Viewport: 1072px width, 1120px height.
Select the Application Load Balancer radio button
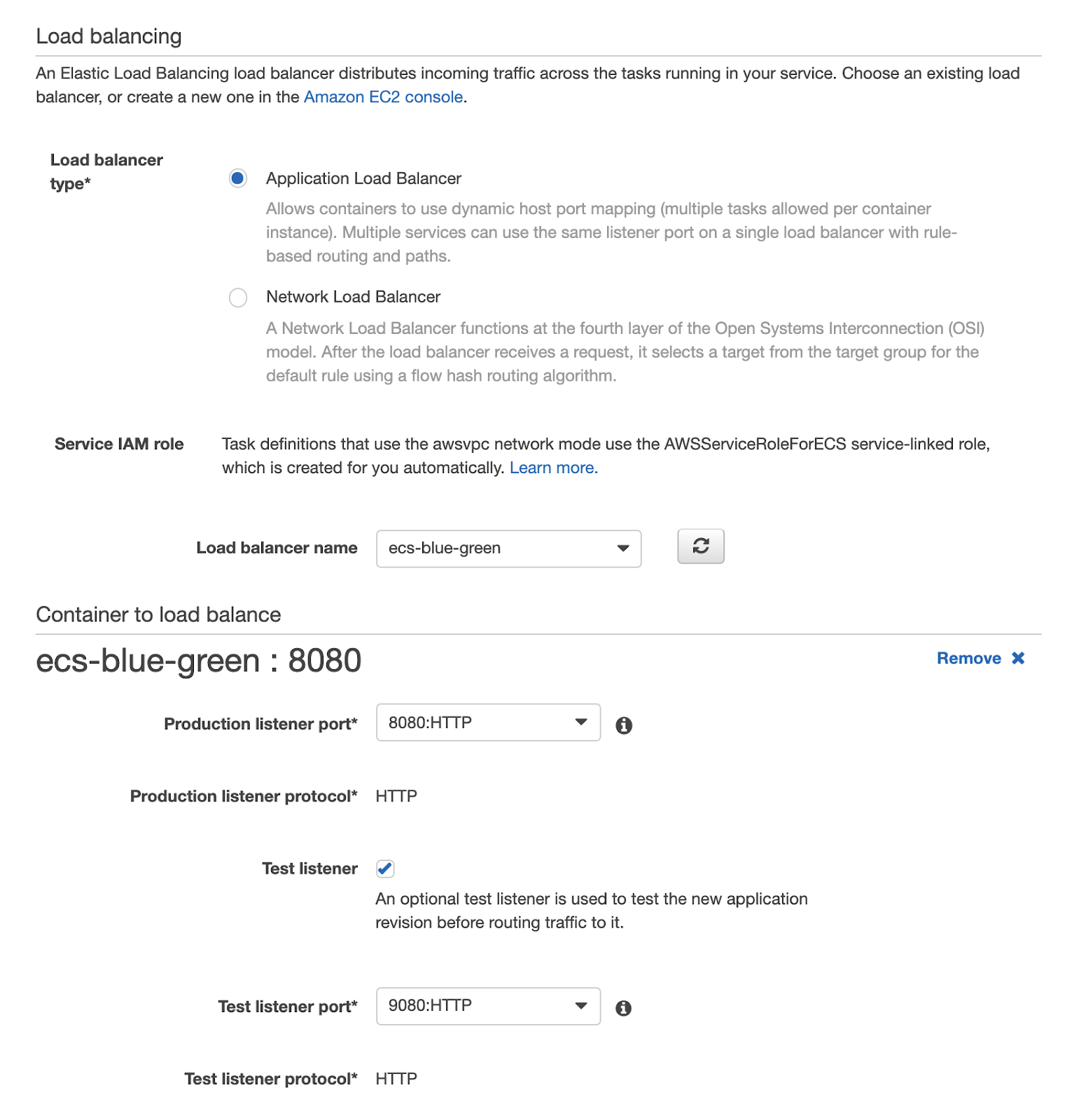[x=238, y=178]
